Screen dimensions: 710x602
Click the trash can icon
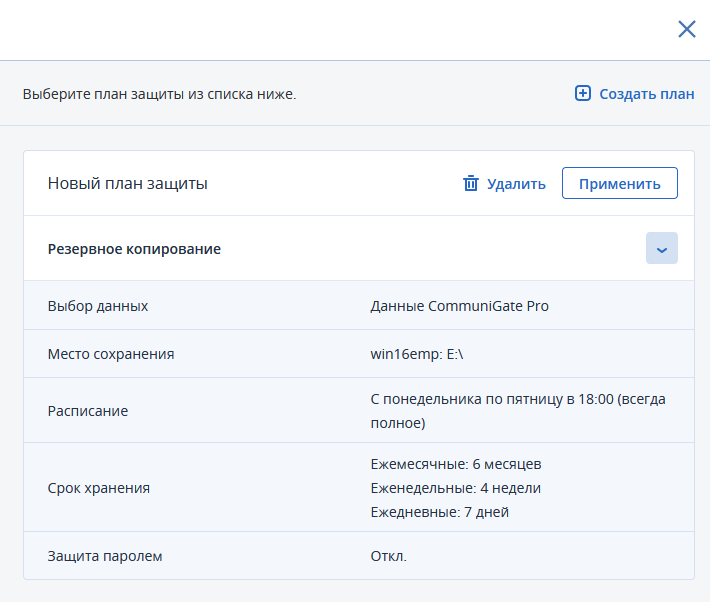click(471, 183)
